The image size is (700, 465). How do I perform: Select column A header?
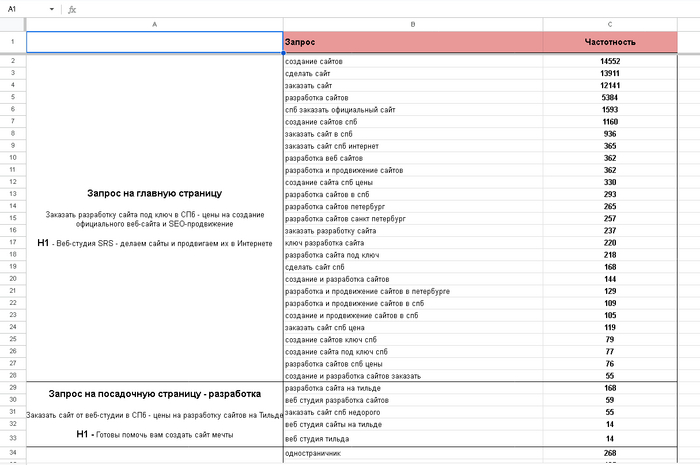pos(154,24)
